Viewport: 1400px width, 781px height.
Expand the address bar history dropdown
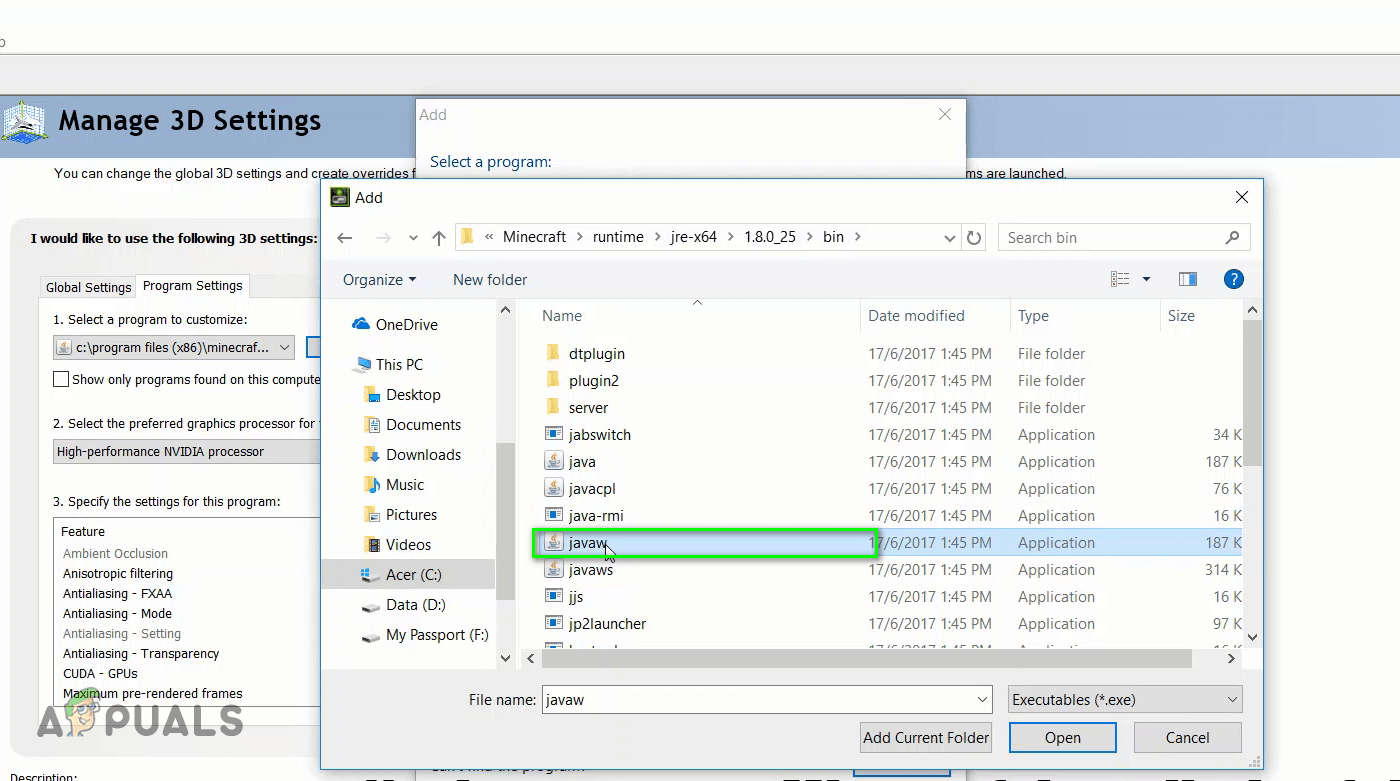click(x=950, y=238)
